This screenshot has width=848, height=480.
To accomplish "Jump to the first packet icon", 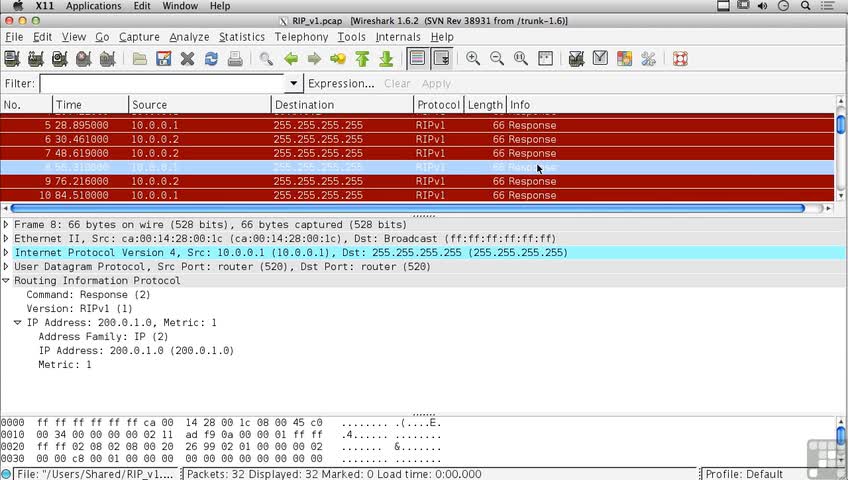I will (362, 58).
